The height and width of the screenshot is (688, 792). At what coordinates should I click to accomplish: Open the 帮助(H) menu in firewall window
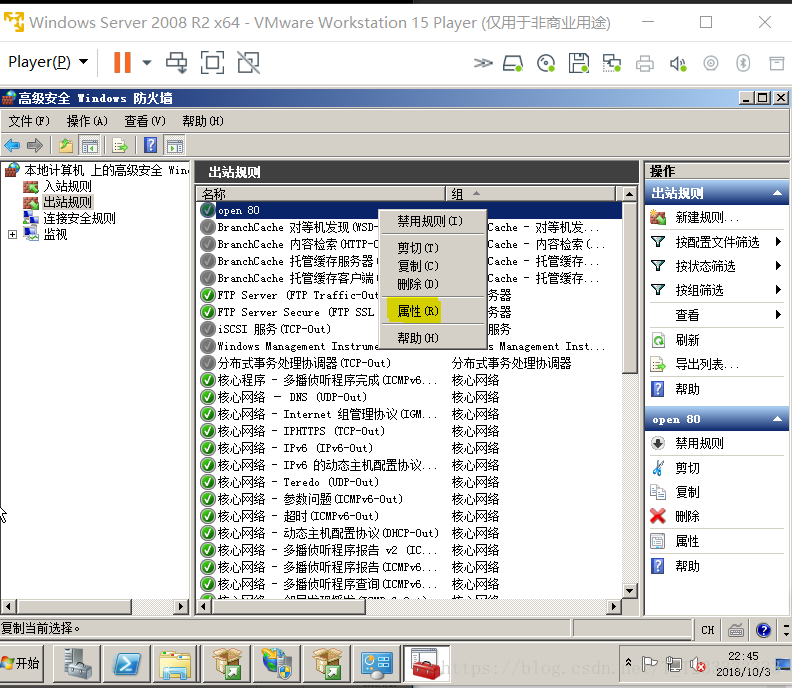tap(203, 121)
